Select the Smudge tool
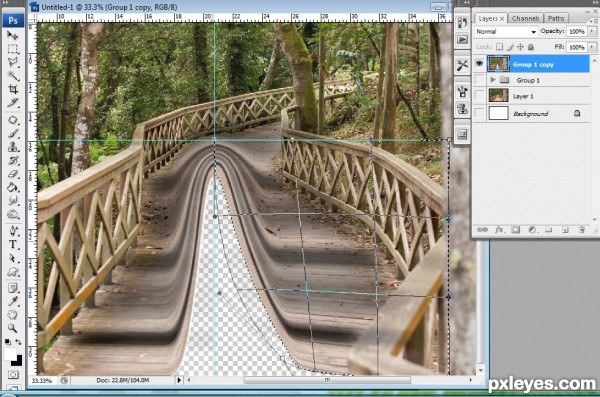The image size is (600, 397). [13, 200]
